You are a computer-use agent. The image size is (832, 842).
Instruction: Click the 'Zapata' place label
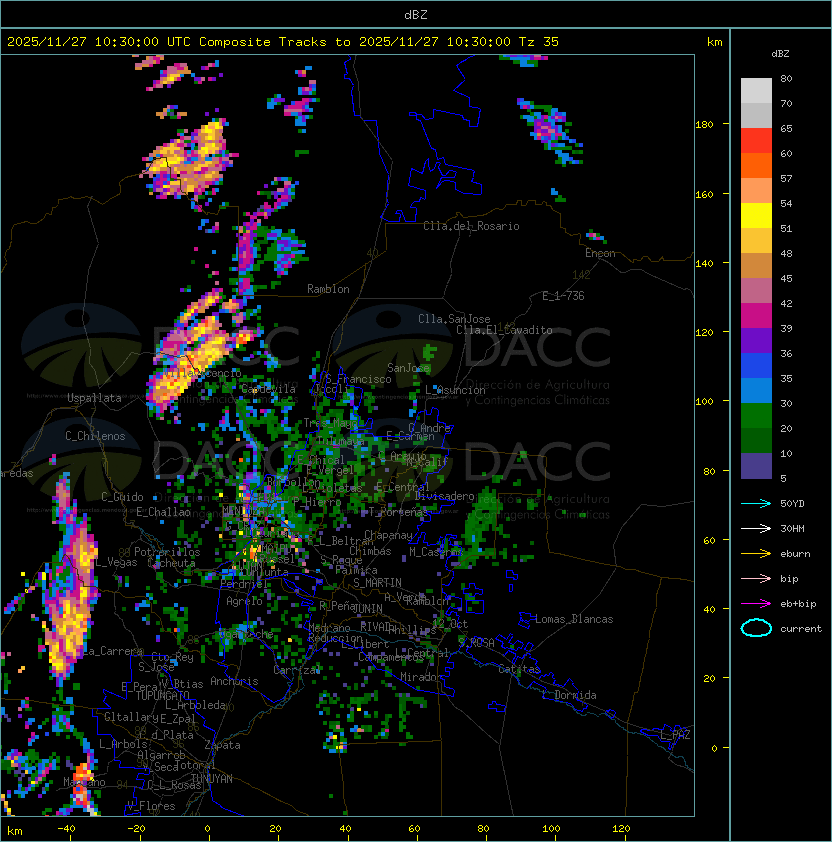pos(222,745)
